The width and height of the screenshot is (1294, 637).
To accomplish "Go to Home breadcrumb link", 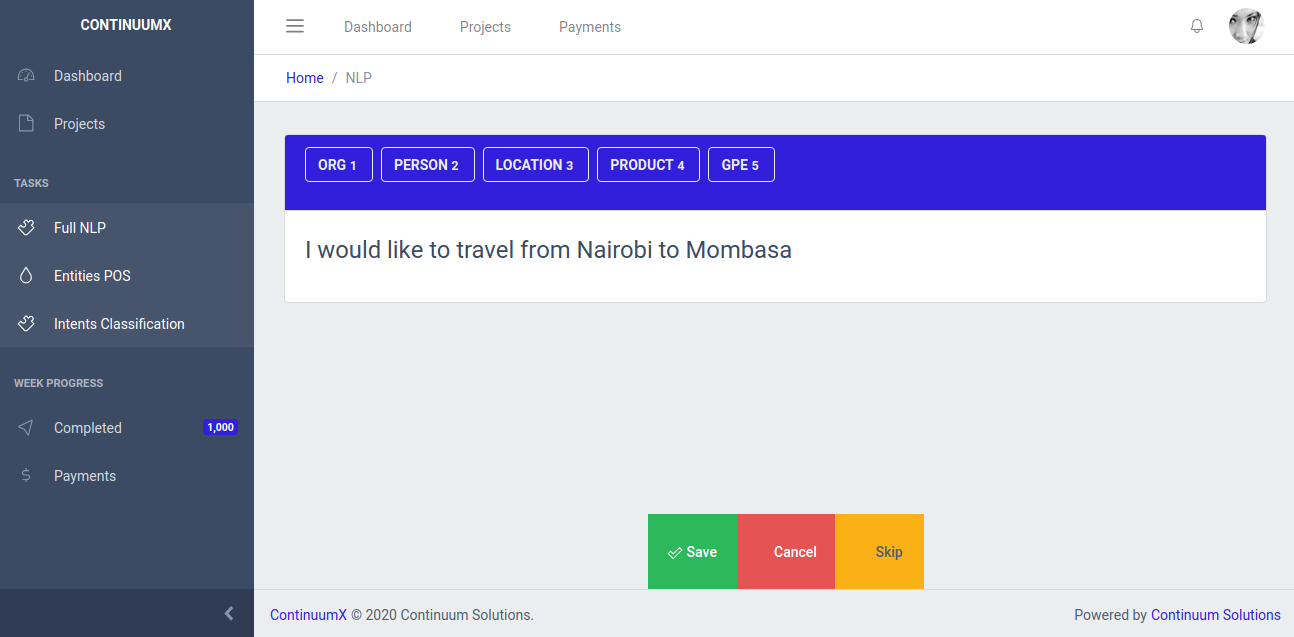I will (305, 78).
